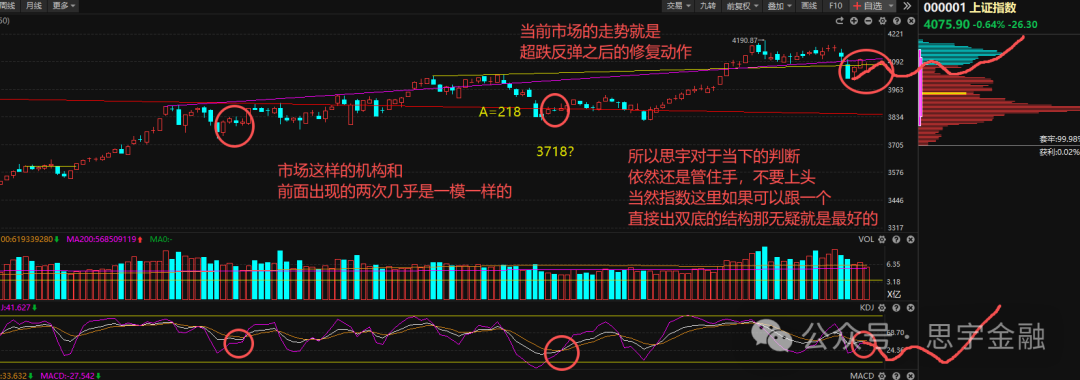Expand the double-chevron toolbar overflow

coord(907,6)
